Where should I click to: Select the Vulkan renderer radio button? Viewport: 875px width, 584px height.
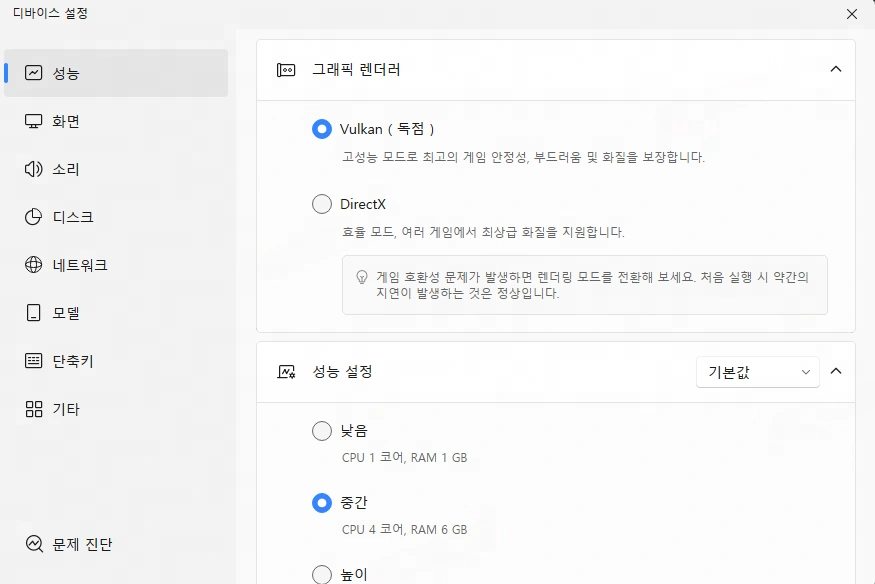click(x=322, y=129)
